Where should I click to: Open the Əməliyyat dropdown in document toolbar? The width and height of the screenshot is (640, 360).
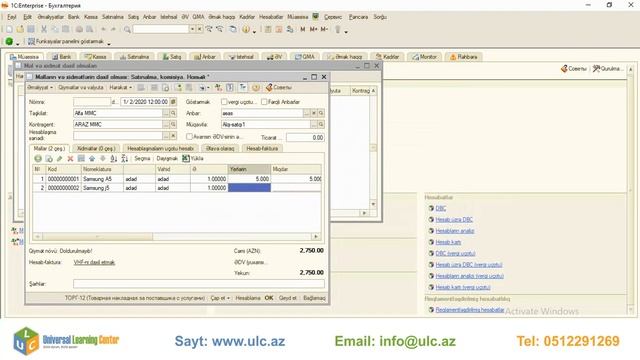40,87
